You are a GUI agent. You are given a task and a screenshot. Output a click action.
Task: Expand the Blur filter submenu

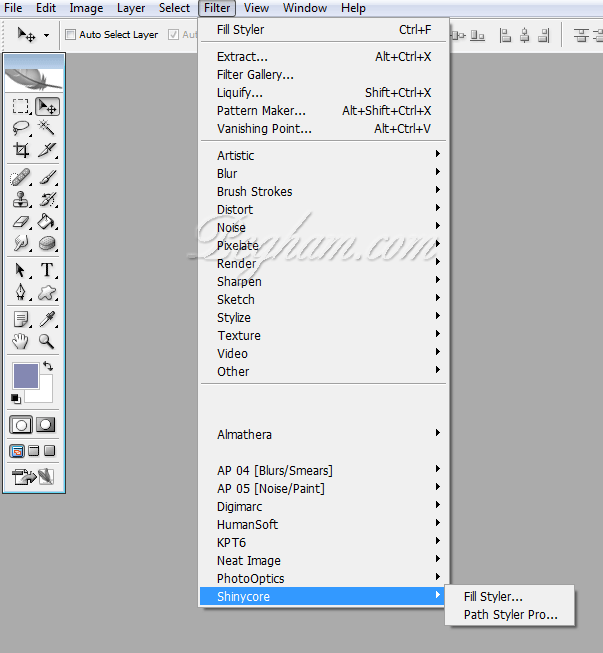323,173
